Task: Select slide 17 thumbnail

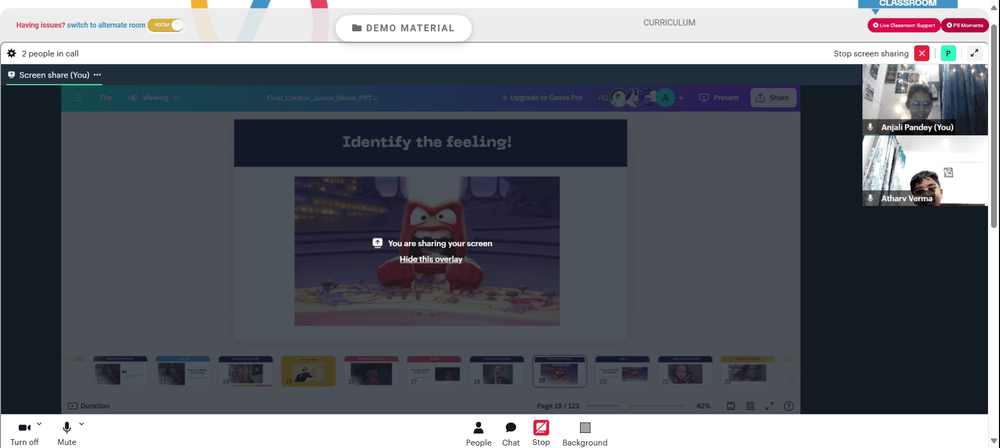Action: click(434, 371)
